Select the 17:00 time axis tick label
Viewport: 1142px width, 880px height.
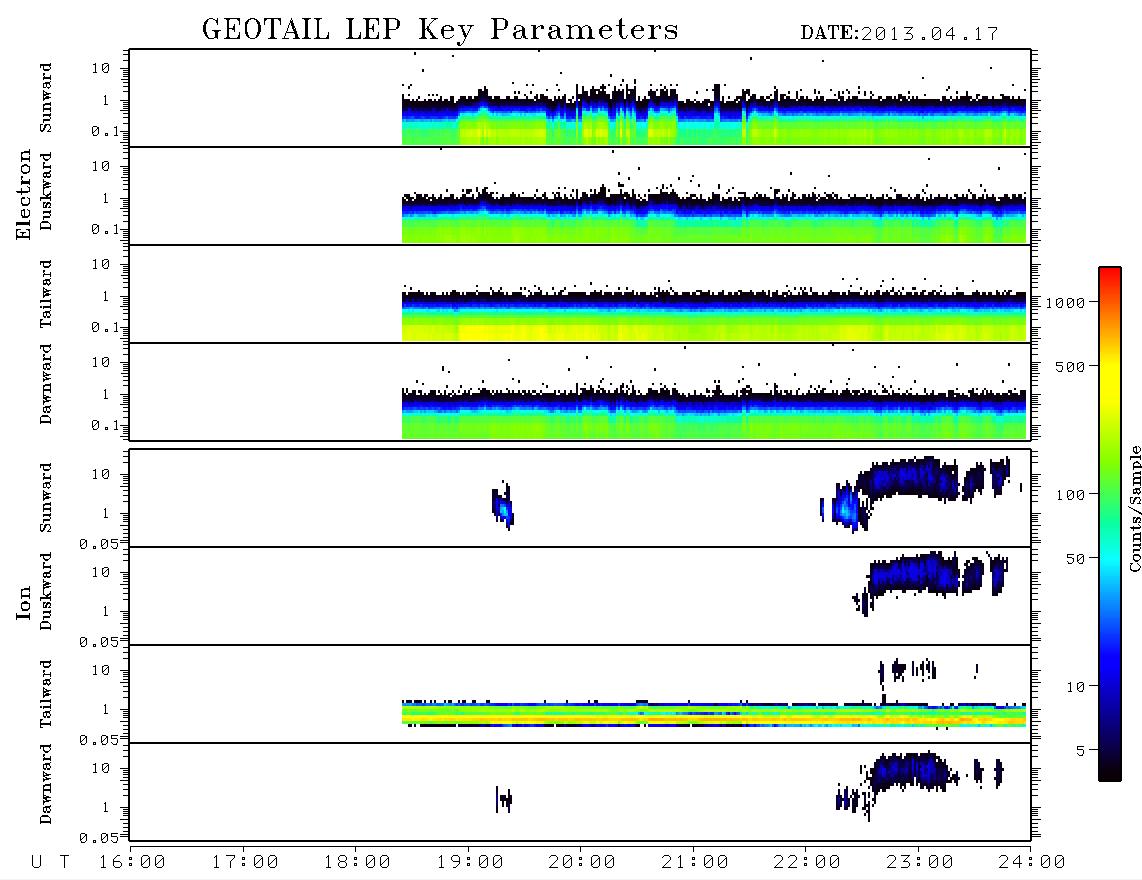pyautogui.click(x=245, y=863)
